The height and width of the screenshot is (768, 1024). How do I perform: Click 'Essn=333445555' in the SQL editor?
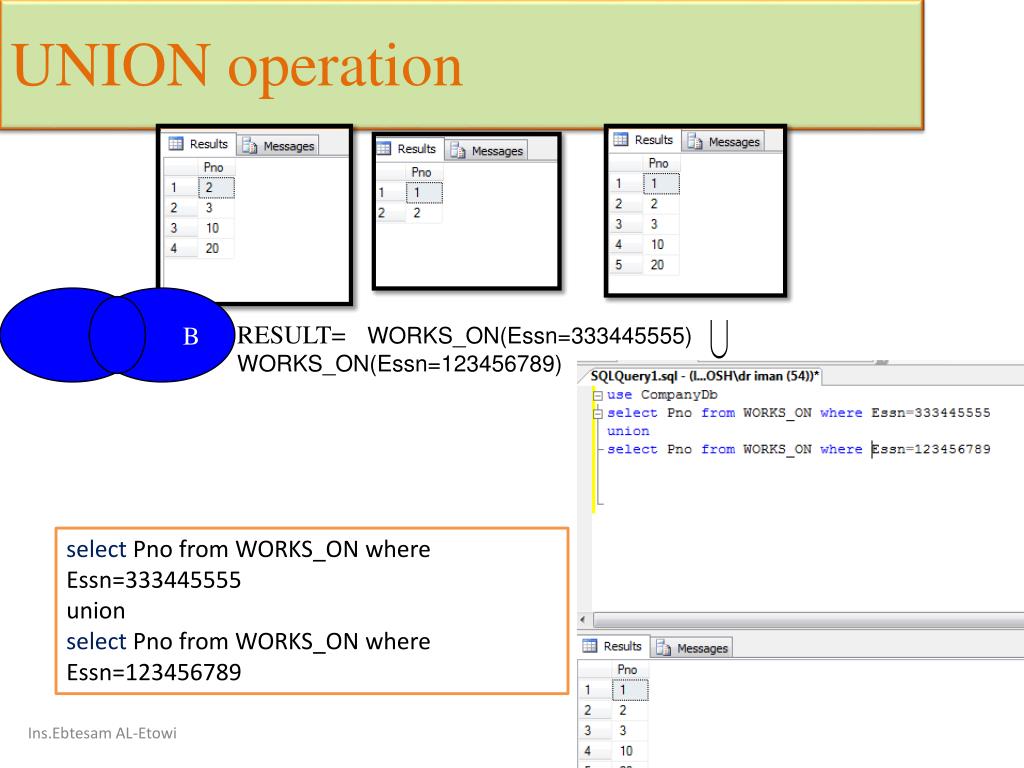click(x=931, y=413)
